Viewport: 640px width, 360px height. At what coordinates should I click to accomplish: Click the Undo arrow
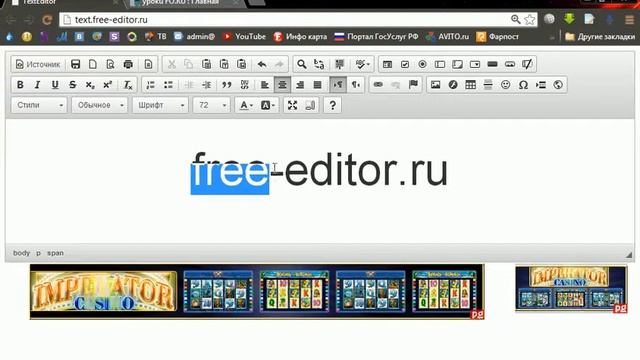[262, 64]
